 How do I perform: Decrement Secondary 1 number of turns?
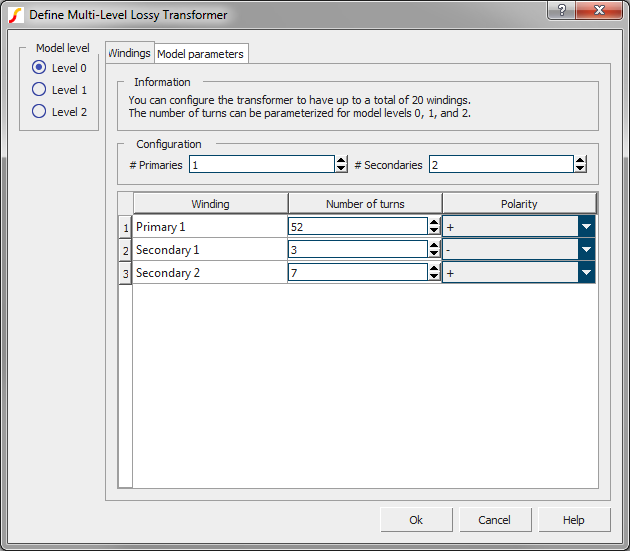(434, 254)
